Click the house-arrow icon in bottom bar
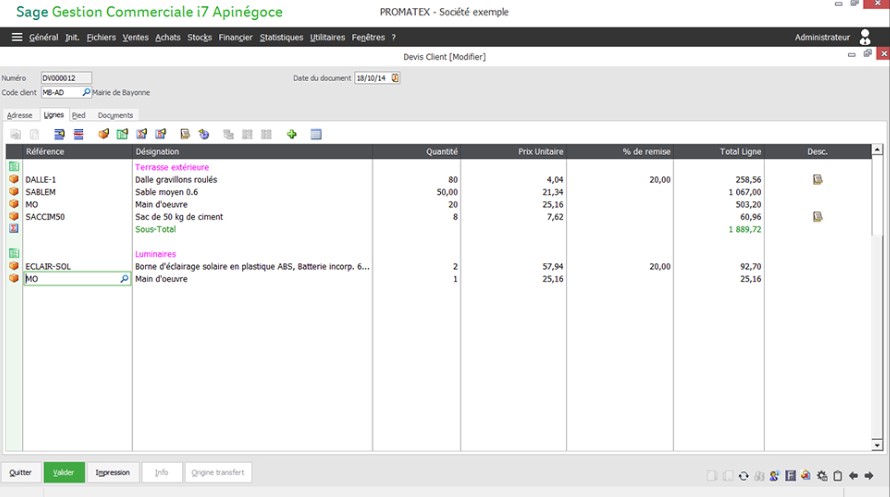Screen dimensions: 890x497 click(x=805, y=476)
